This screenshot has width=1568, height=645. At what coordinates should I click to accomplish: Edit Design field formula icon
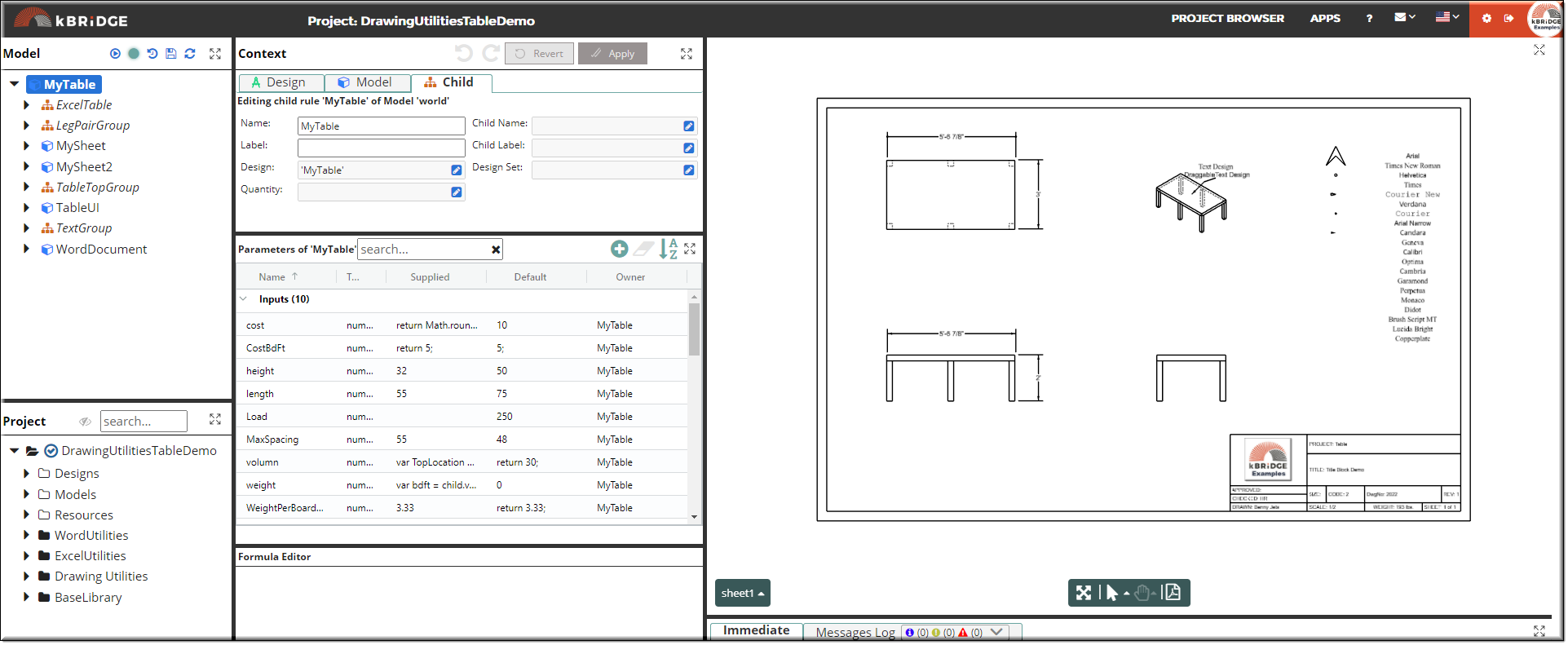(457, 170)
